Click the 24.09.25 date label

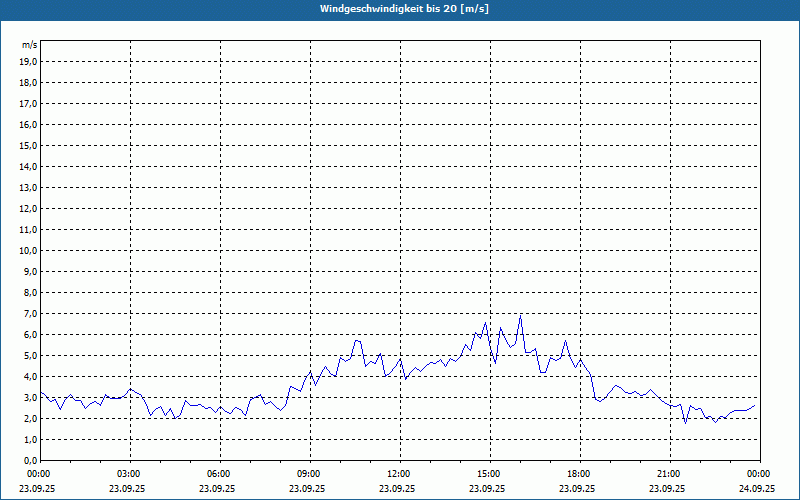[x=757, y=489]
